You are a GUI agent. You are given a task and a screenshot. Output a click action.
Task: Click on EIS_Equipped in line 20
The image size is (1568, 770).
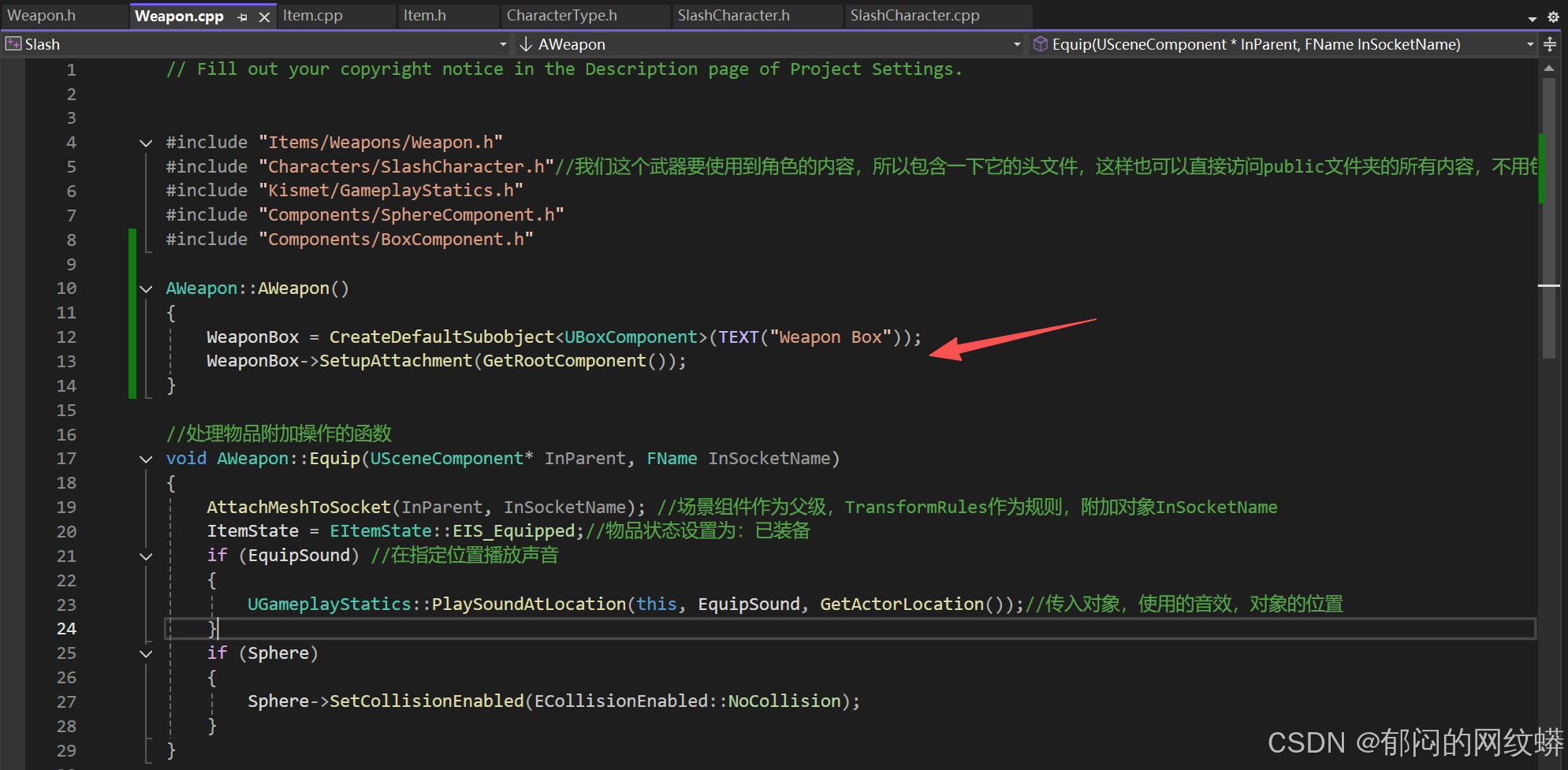pyautogui.click(x=514, y=531)
